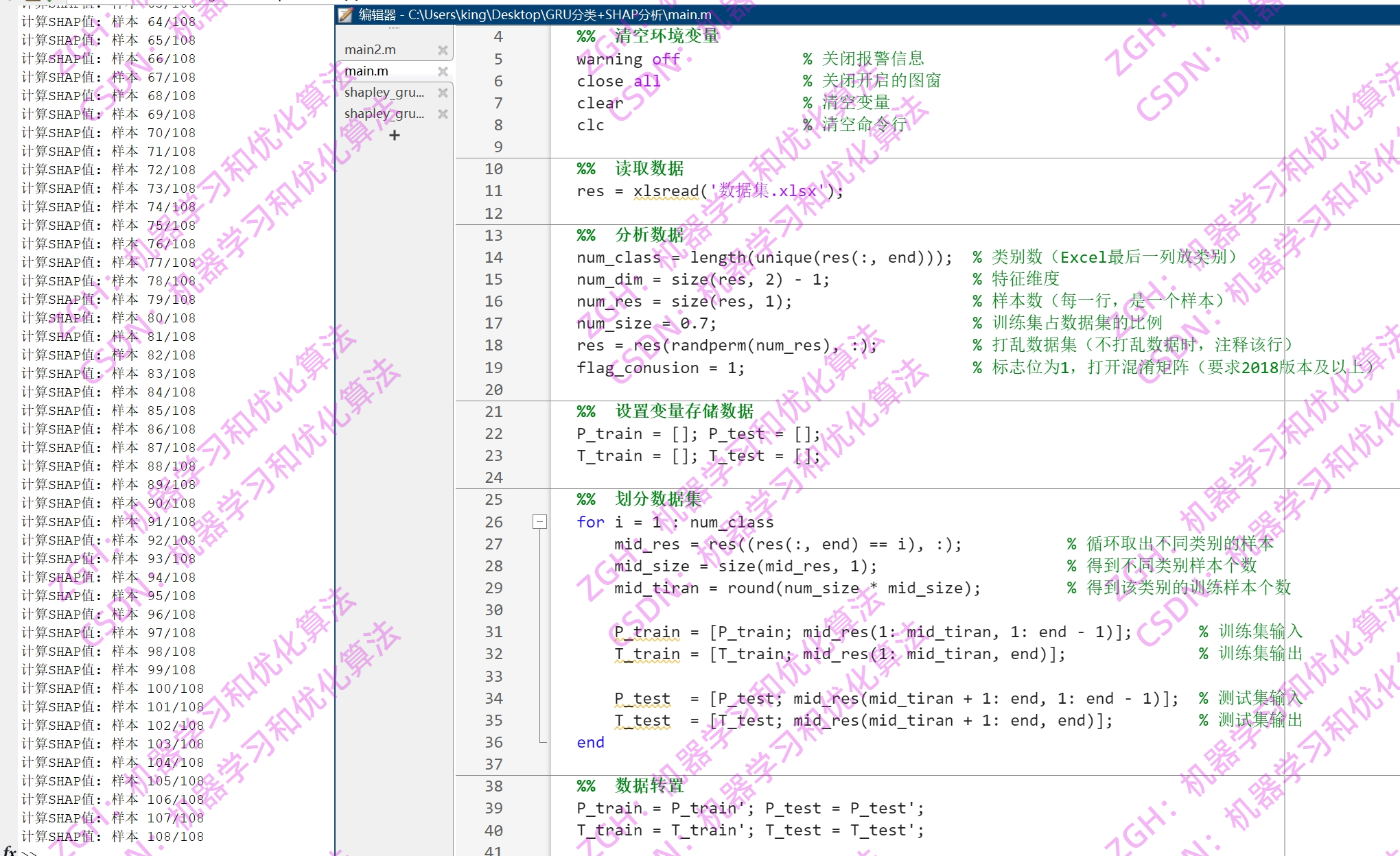Open the lower shapley_gru tab

tap(384, 114)
